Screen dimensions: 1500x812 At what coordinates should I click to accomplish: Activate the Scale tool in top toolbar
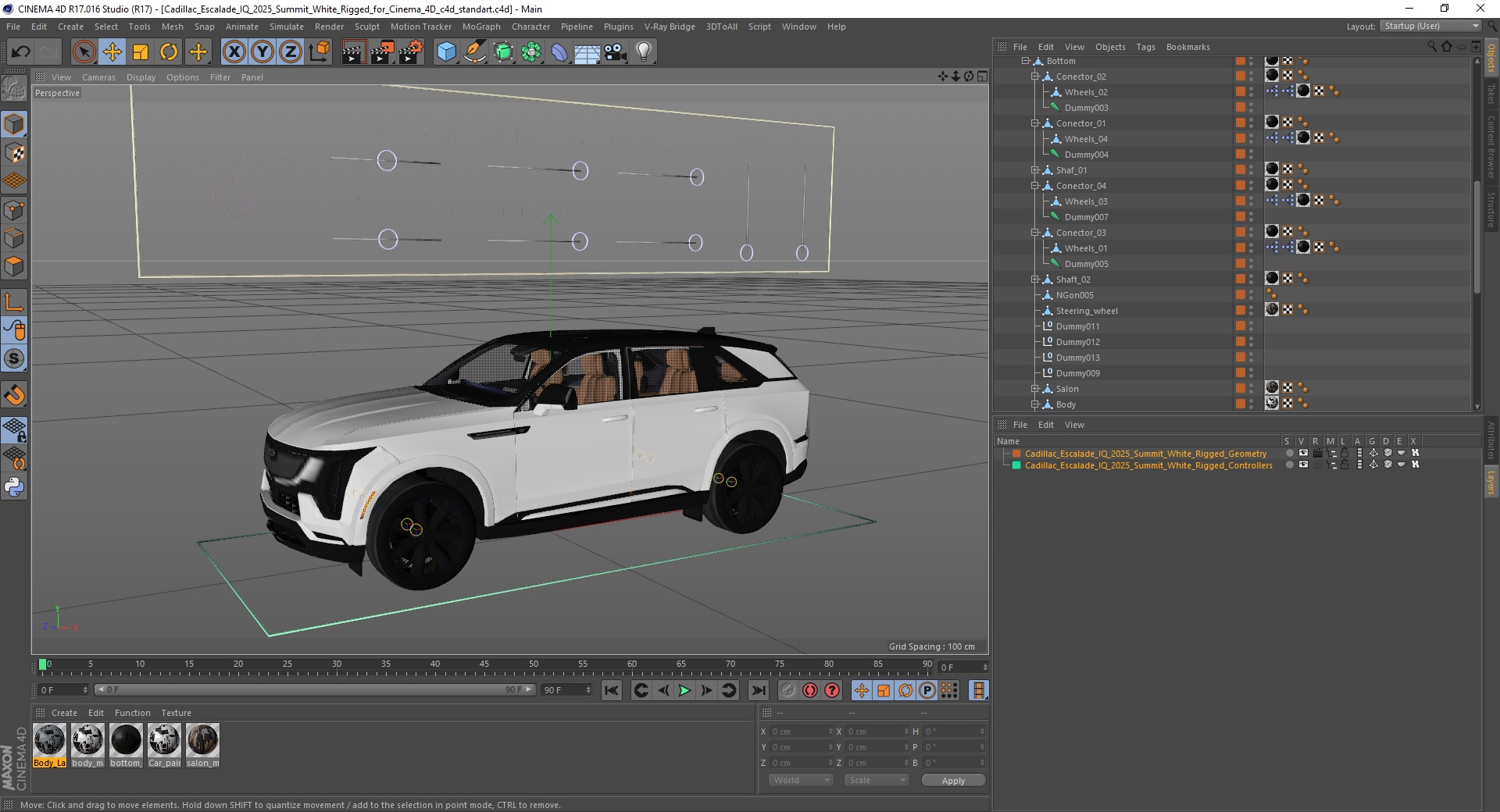tap(141, 52)
